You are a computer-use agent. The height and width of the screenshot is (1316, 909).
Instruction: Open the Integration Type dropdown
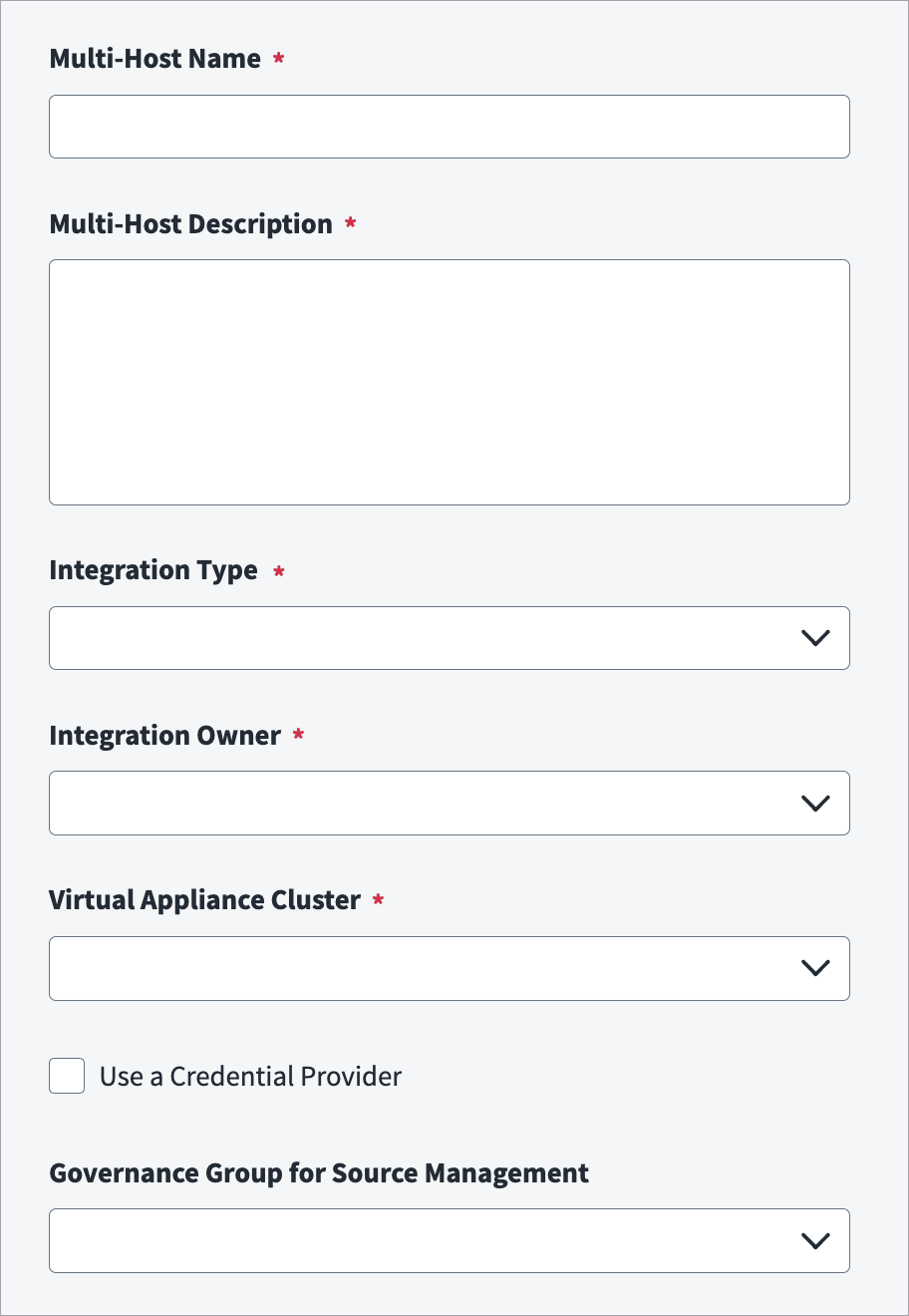coord(450,638)
